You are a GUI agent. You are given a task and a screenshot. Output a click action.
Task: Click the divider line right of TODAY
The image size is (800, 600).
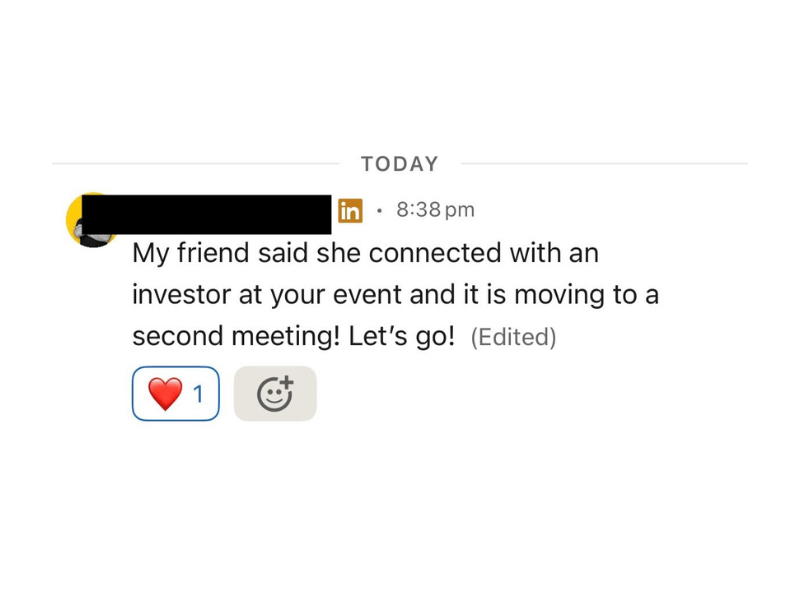pos(603,164)
